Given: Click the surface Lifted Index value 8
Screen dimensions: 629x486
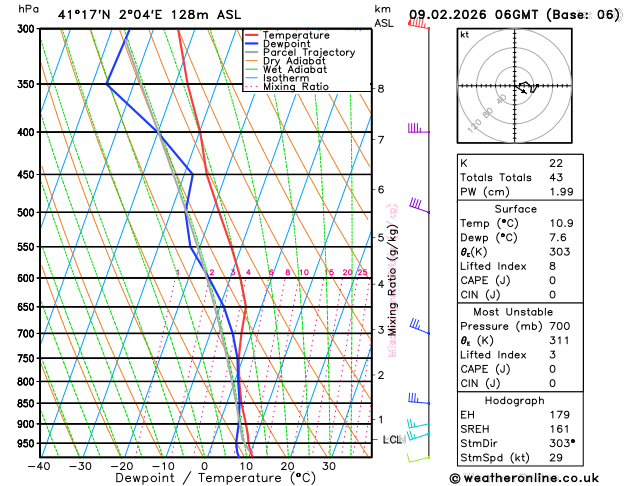Looking at the screenshot, I should coord(553,266).
